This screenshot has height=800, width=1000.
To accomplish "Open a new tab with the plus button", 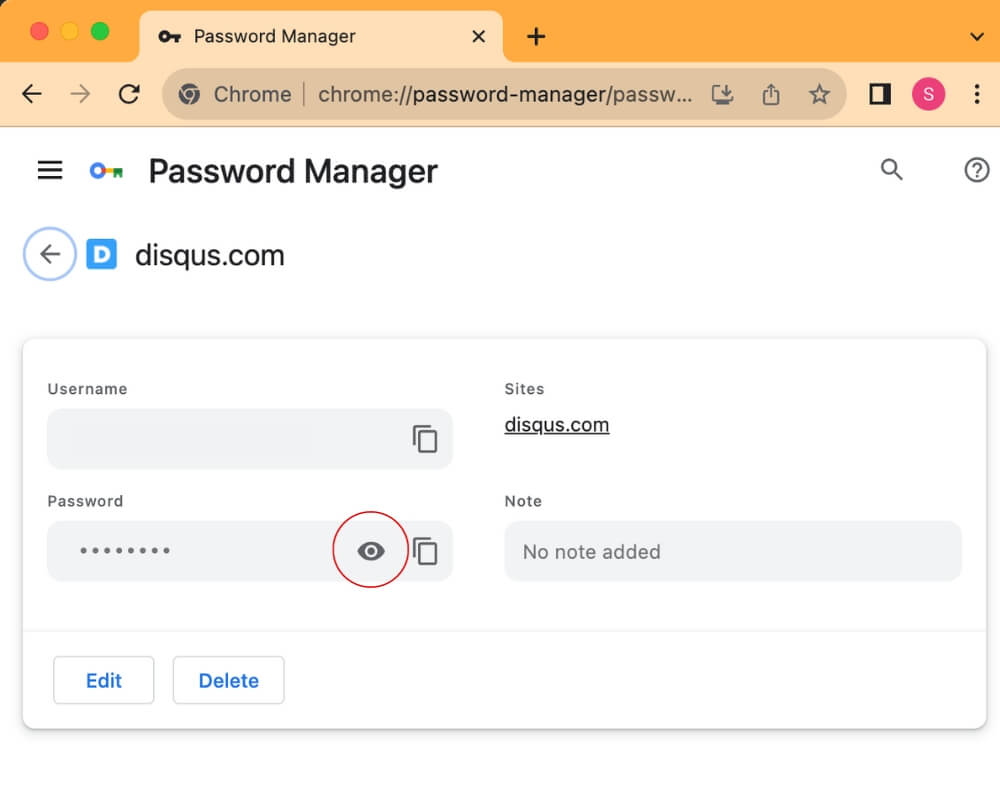I will [x=536, y=36].
